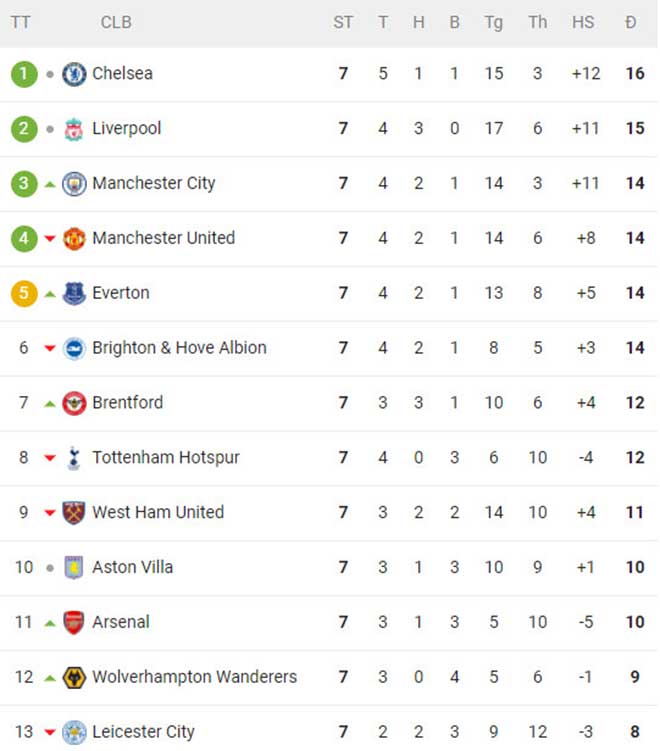Image resolution: width=660 pixels, height=751 pixels.
Task: Click the Manchester United crest icon
Action: point(74,239)
